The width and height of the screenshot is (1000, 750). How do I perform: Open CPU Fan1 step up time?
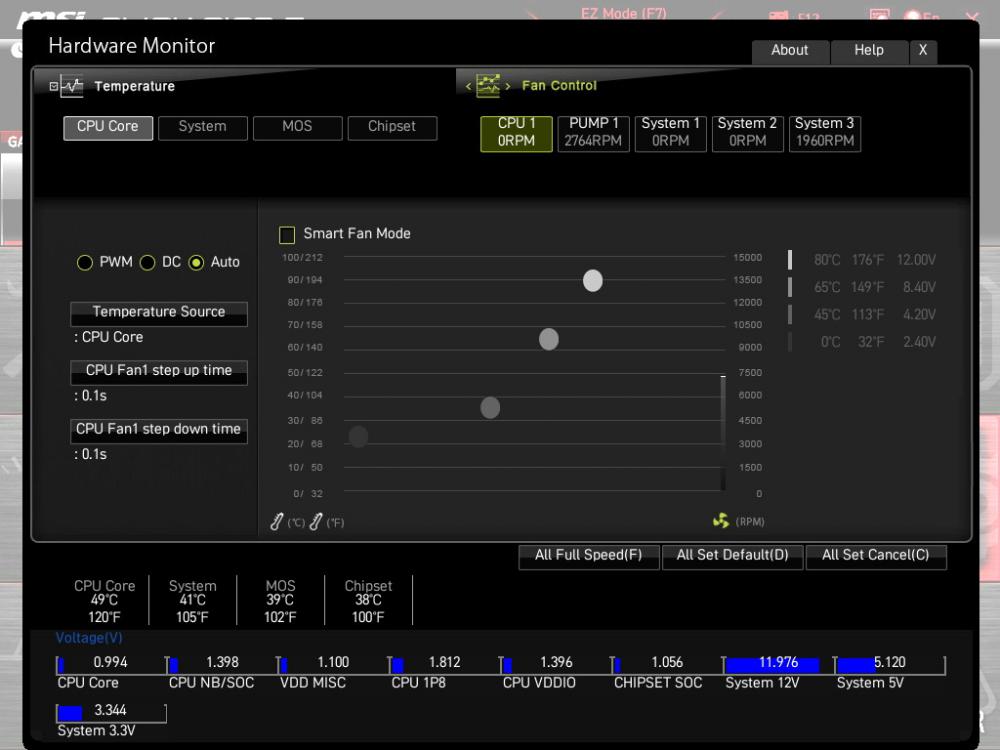point(159,372)
